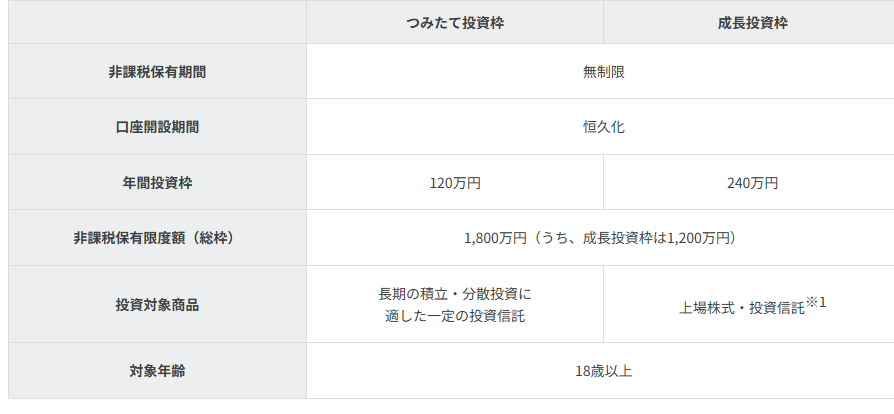Select the 適した一定の投資信託 text line
Viewport: 894px width, 414px height.
[454, 317]
